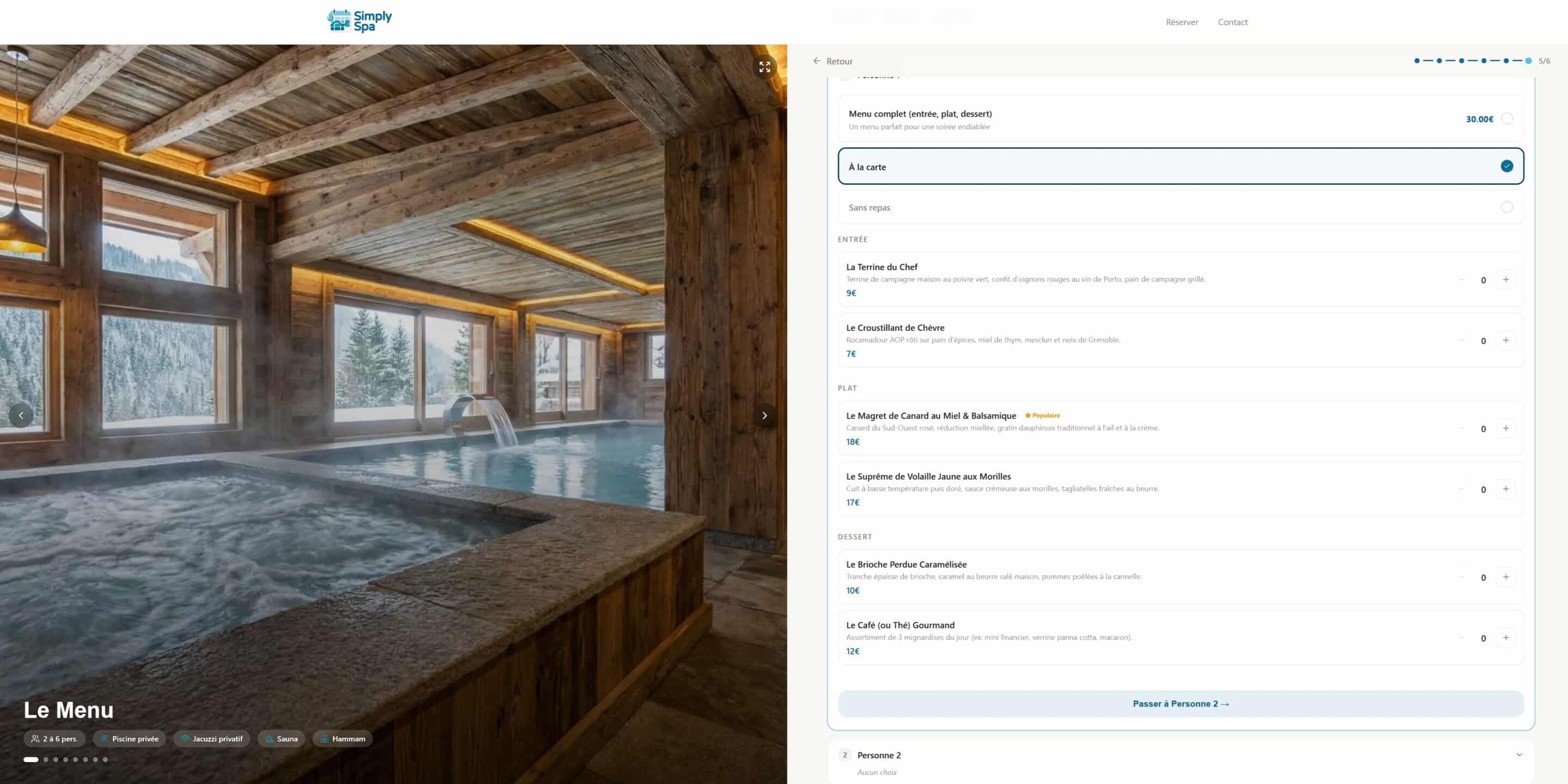
Task: Click the Simply Spa logo
Action: tap(359, 21)
